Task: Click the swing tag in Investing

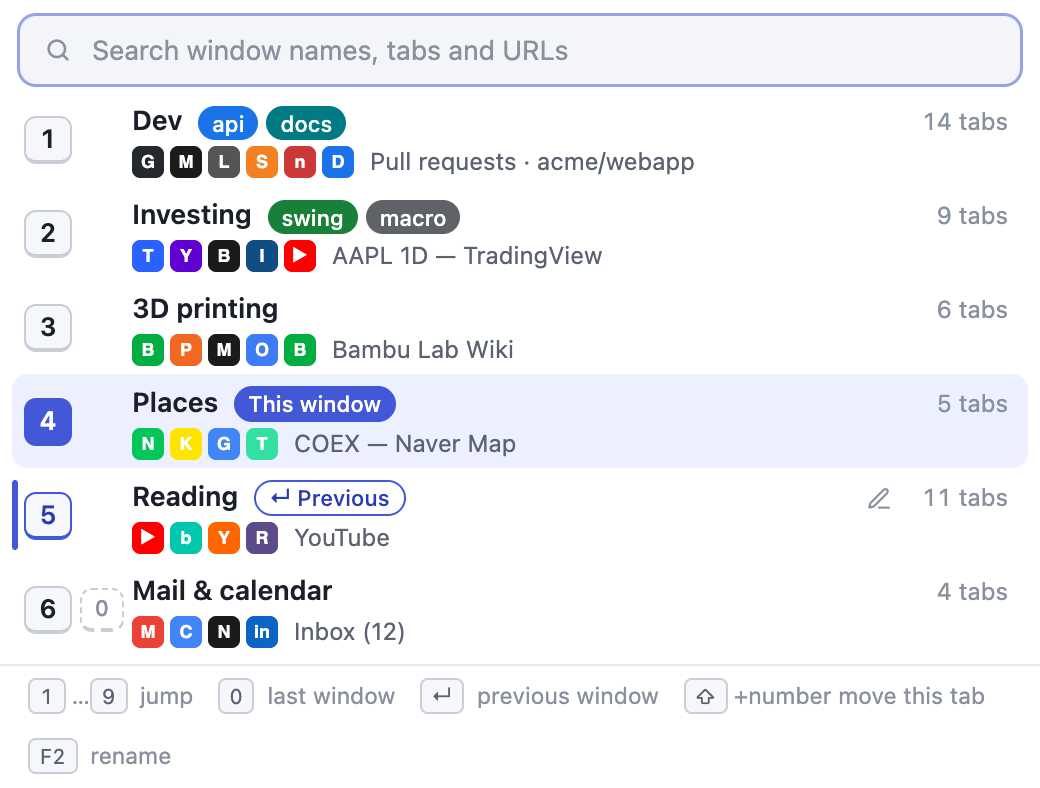Action: coord(312,218)
